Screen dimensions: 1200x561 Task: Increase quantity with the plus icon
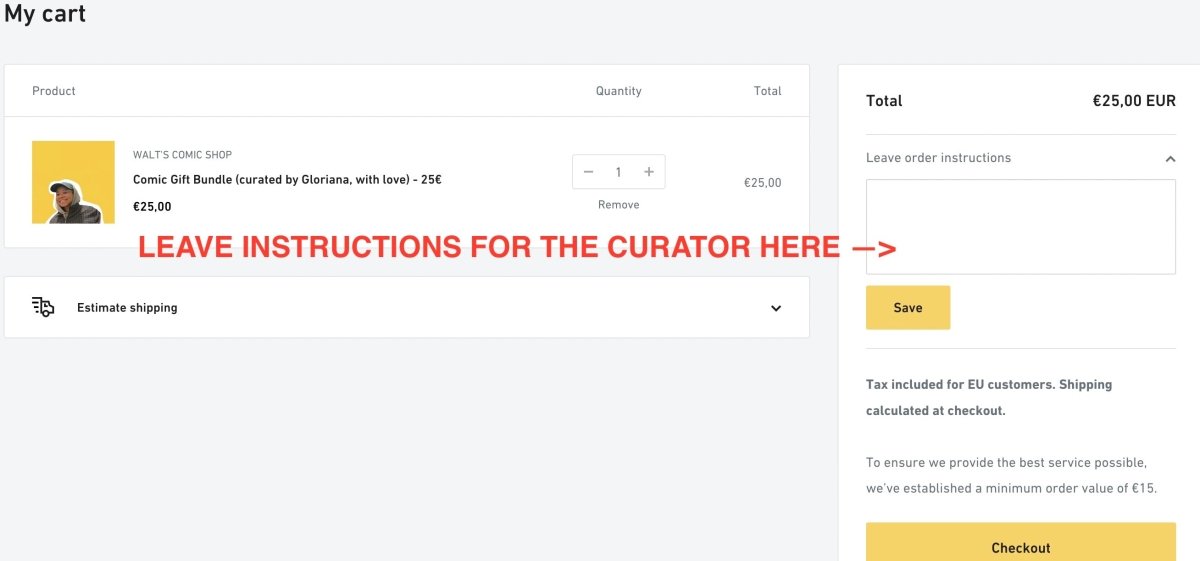point(649,172)
